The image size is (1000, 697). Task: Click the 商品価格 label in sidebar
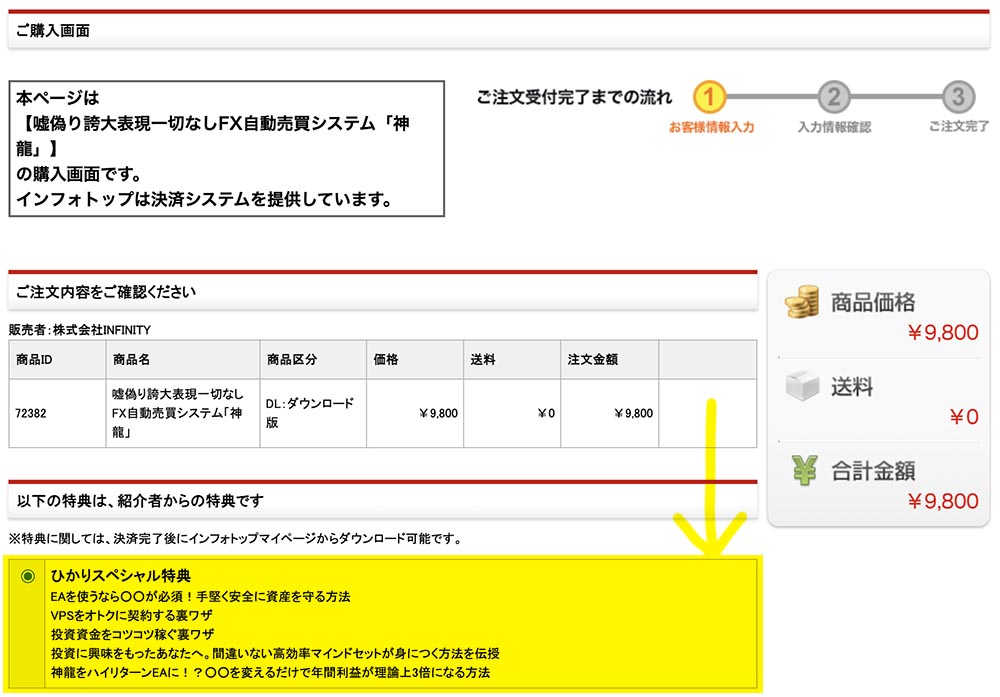click(873, 302)
